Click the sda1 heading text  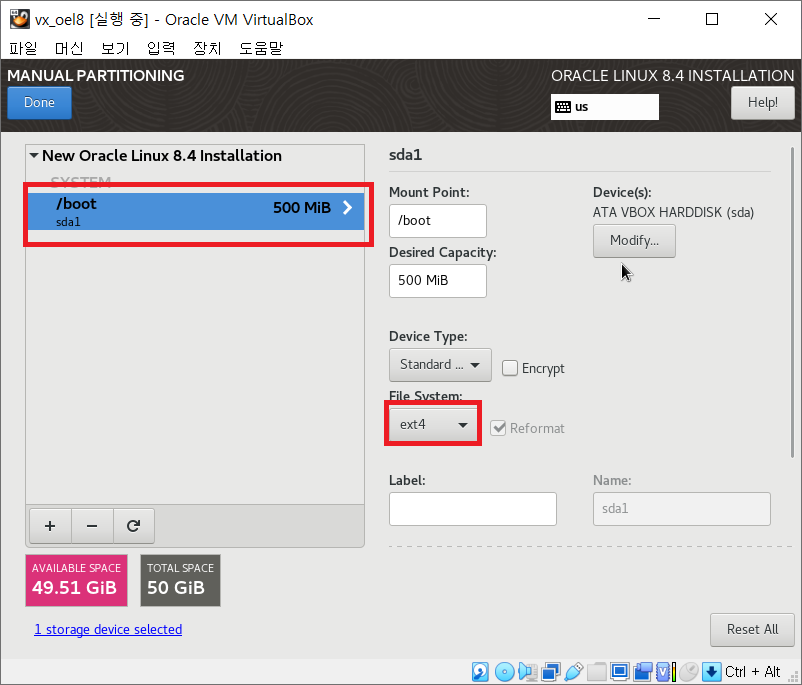click(x=406, y=154)
